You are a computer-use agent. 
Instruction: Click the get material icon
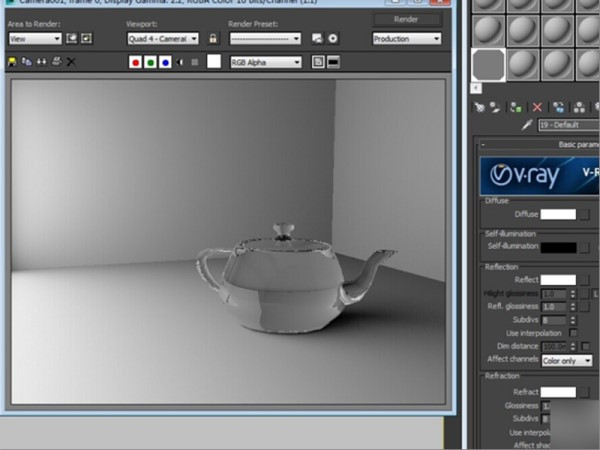click(x=480, y=106)
